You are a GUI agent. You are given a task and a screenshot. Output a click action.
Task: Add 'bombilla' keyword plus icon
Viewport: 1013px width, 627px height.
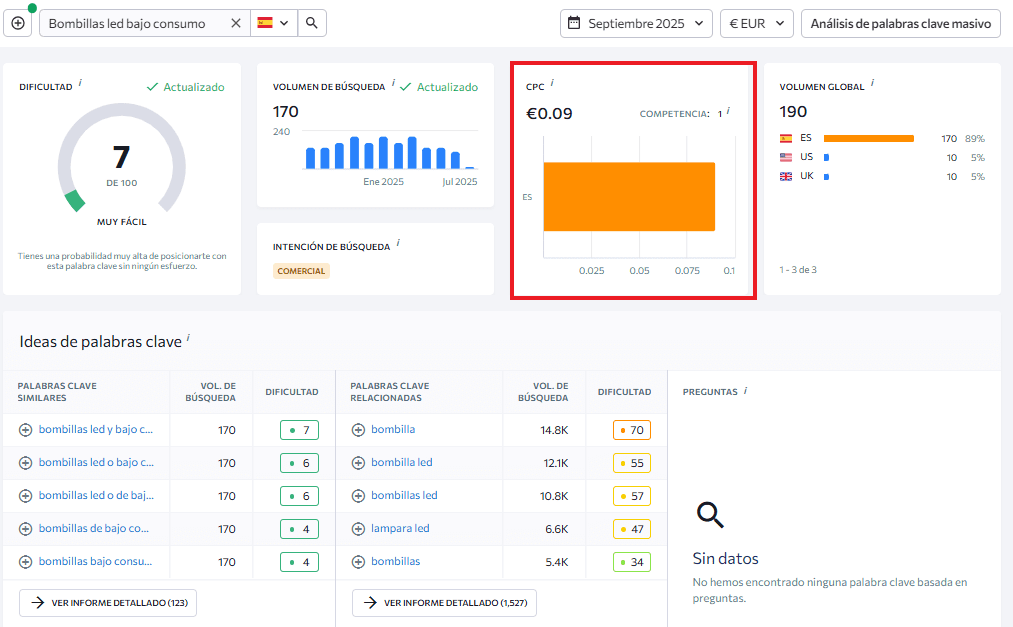coord(358,430)
